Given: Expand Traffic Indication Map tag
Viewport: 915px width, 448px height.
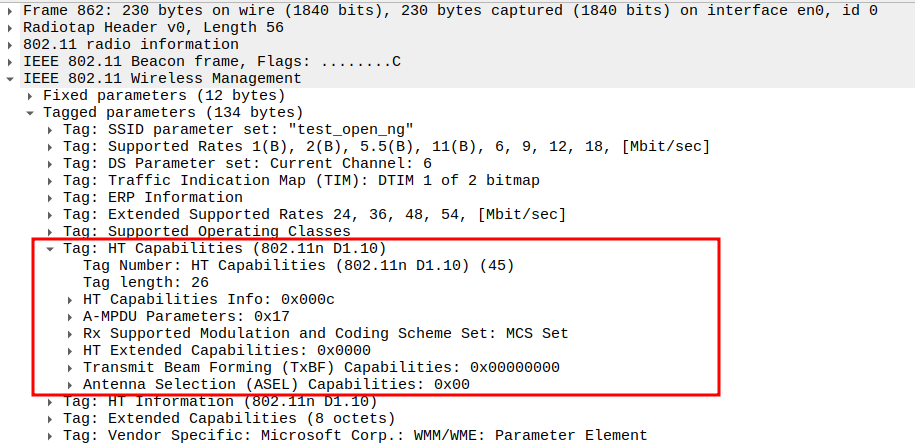Looking at the screenshot, I should tap(50, 181).
